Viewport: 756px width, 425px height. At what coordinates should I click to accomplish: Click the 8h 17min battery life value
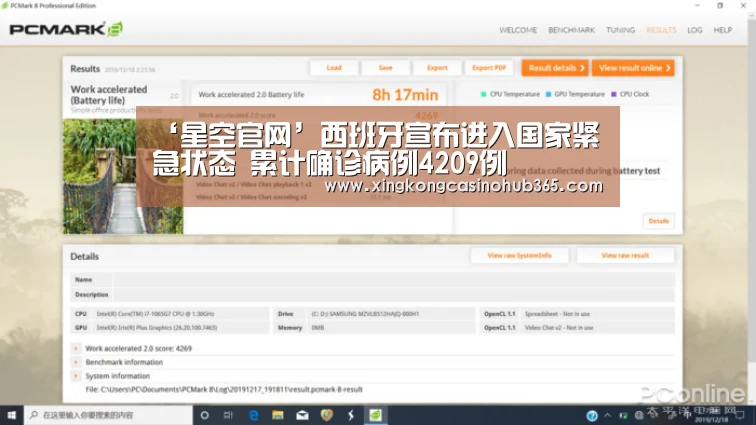(x=405, y=95)
